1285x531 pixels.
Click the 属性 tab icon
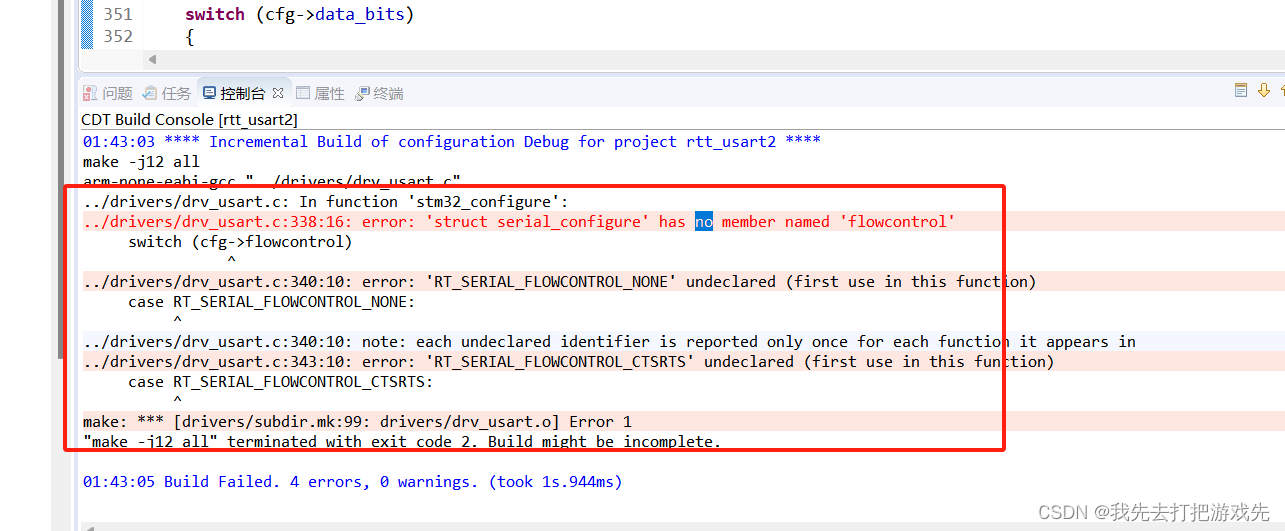[x=303, y=93]
